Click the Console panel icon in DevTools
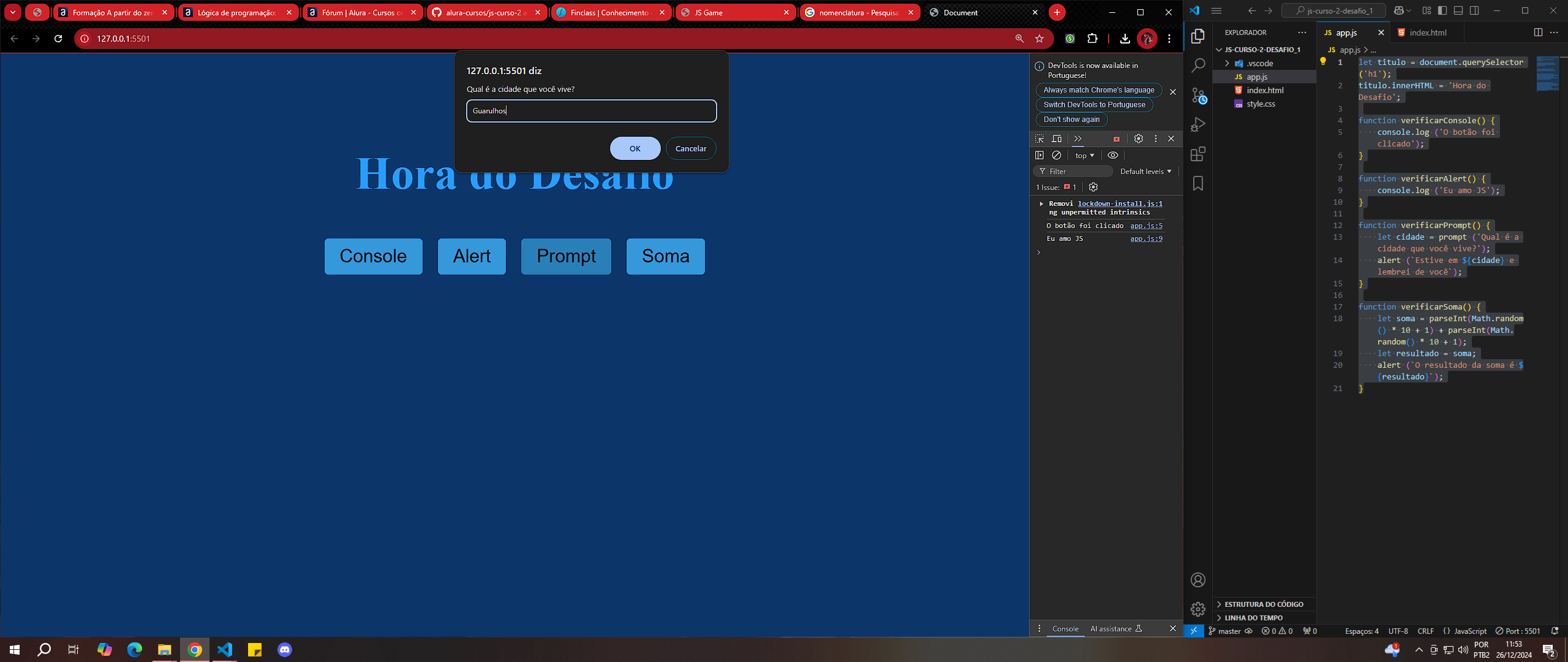 (x=1065, y=628)
